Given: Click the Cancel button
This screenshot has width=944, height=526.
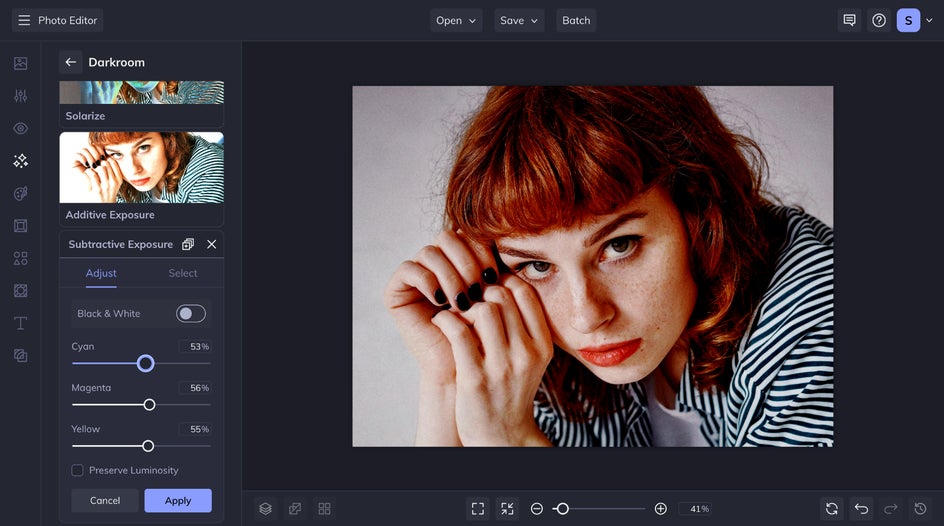Looking at the screenshot, I should [x=105, y=501].
